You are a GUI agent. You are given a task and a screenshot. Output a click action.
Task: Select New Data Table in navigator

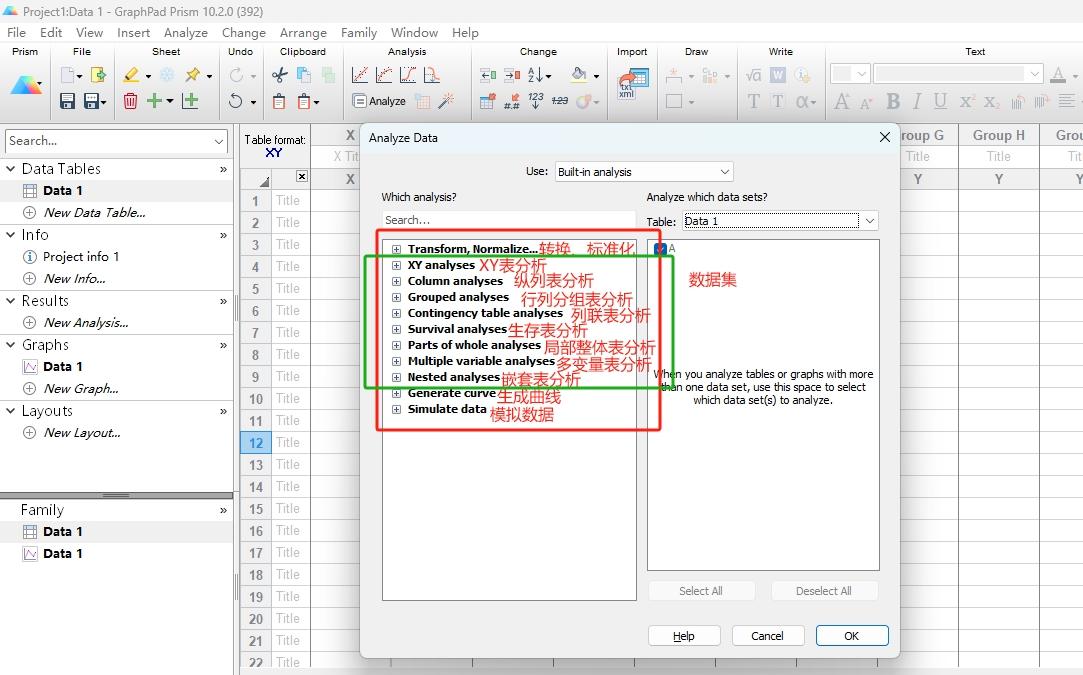95,213
